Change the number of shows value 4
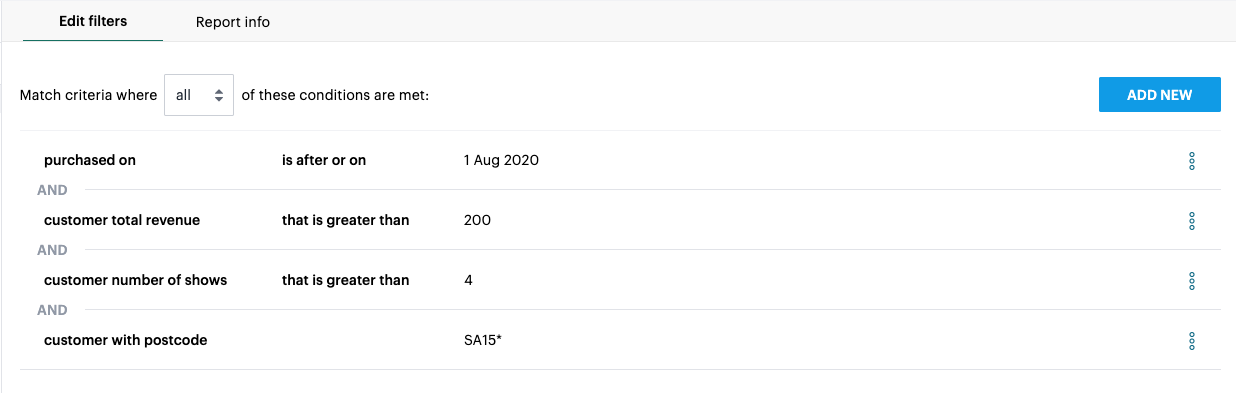Screen dimensions: 1236x393 tap(469, 280)
